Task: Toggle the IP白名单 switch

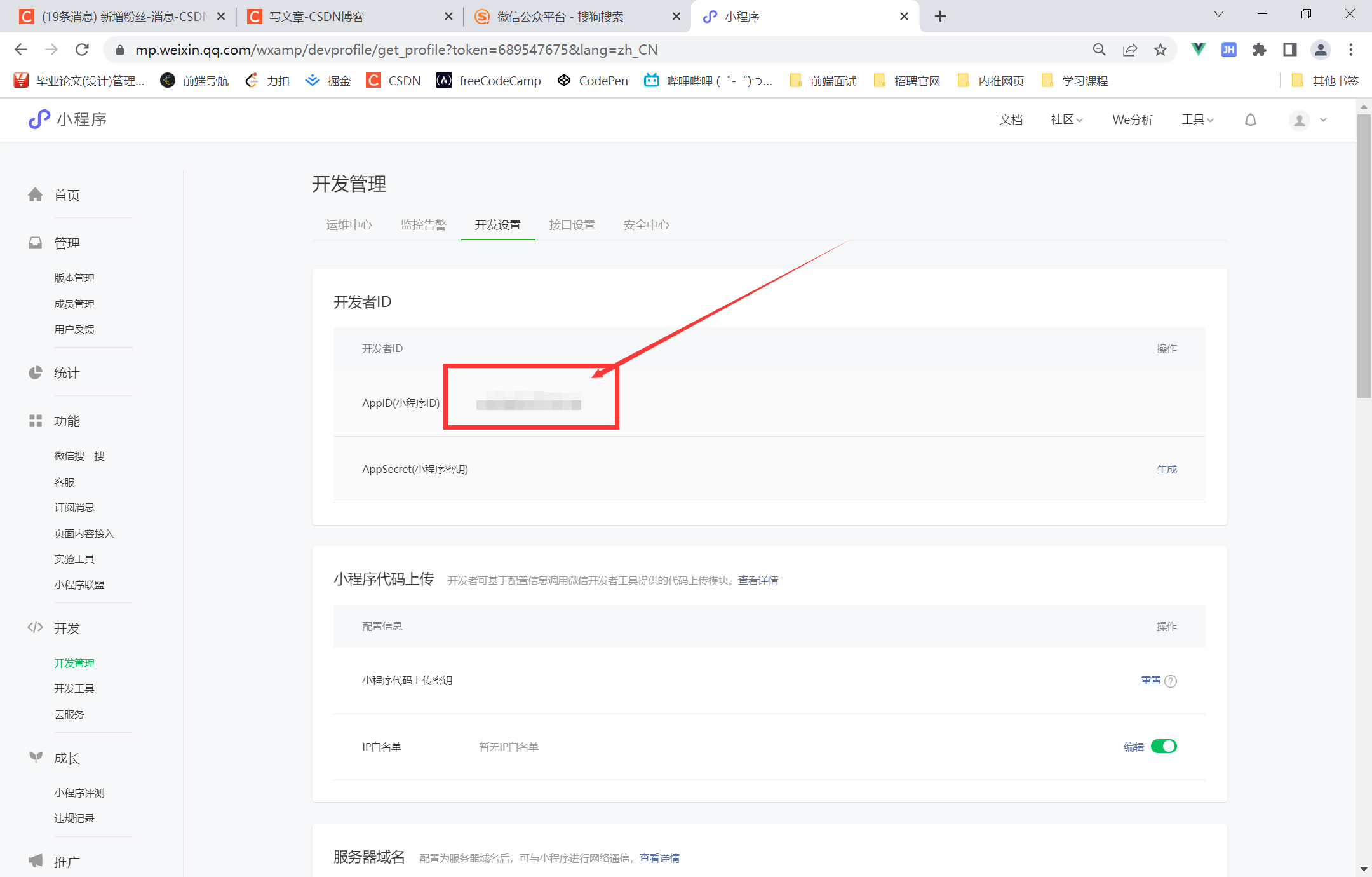Action: coord(1164,746)
